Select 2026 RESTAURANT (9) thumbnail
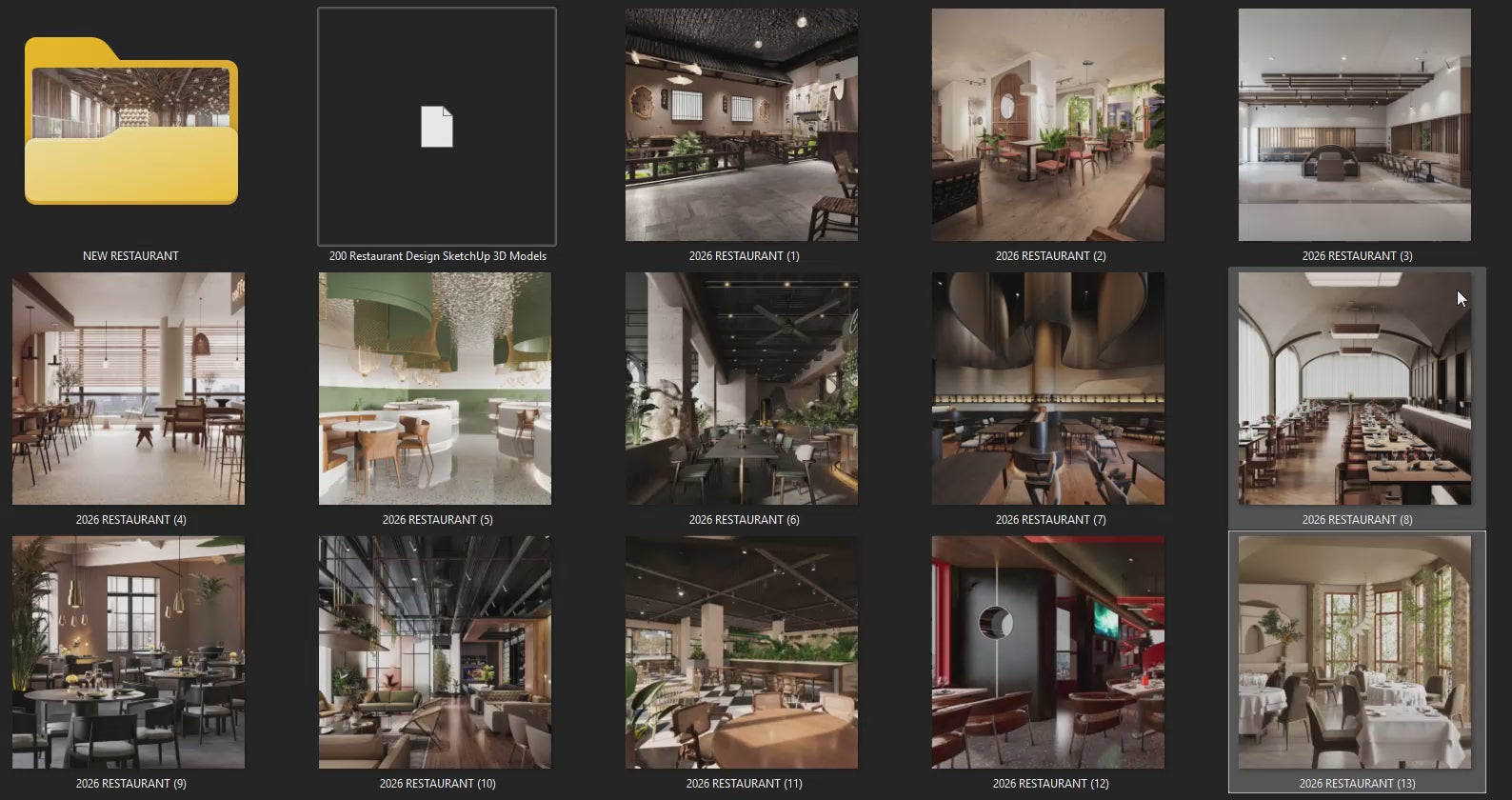This screenshot has width=1512, height=800. click(129, 652)
